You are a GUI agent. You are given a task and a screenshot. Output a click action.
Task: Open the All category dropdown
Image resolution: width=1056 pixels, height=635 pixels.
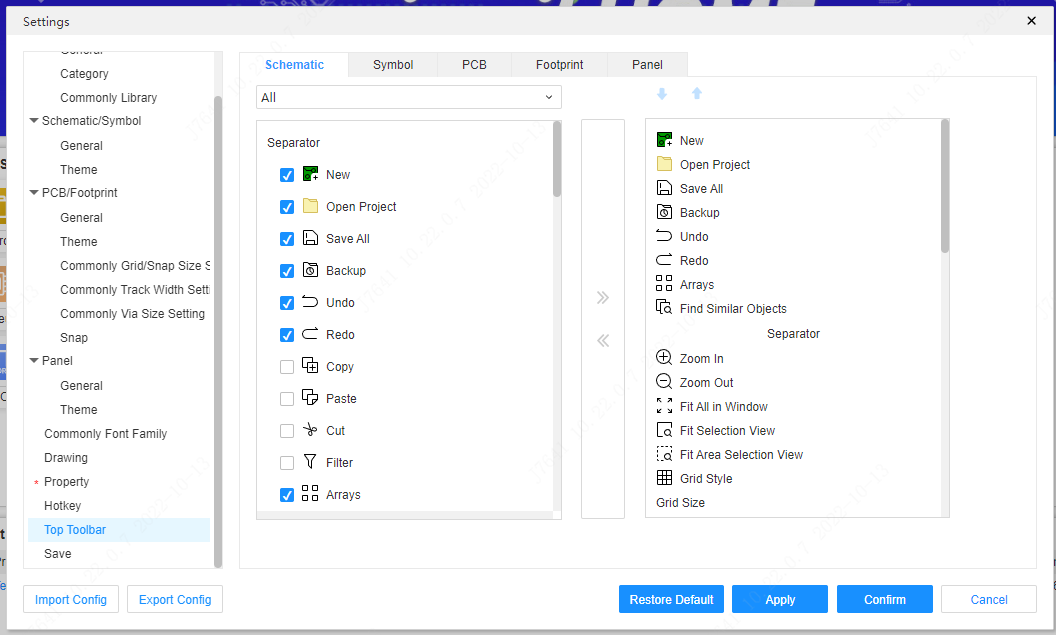[x=408, y=96]
